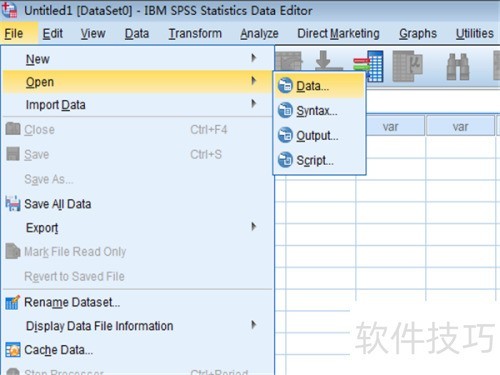
Task: Expand the Import Data submenu
Action: (137, 105)
